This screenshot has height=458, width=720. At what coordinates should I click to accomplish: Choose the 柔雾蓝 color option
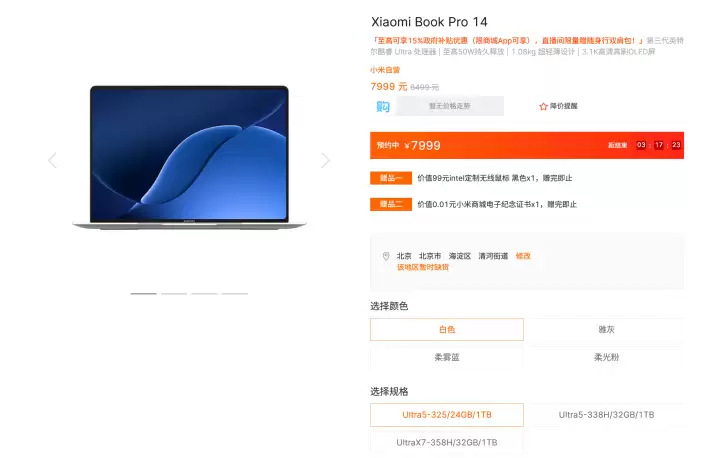(447, 357)
